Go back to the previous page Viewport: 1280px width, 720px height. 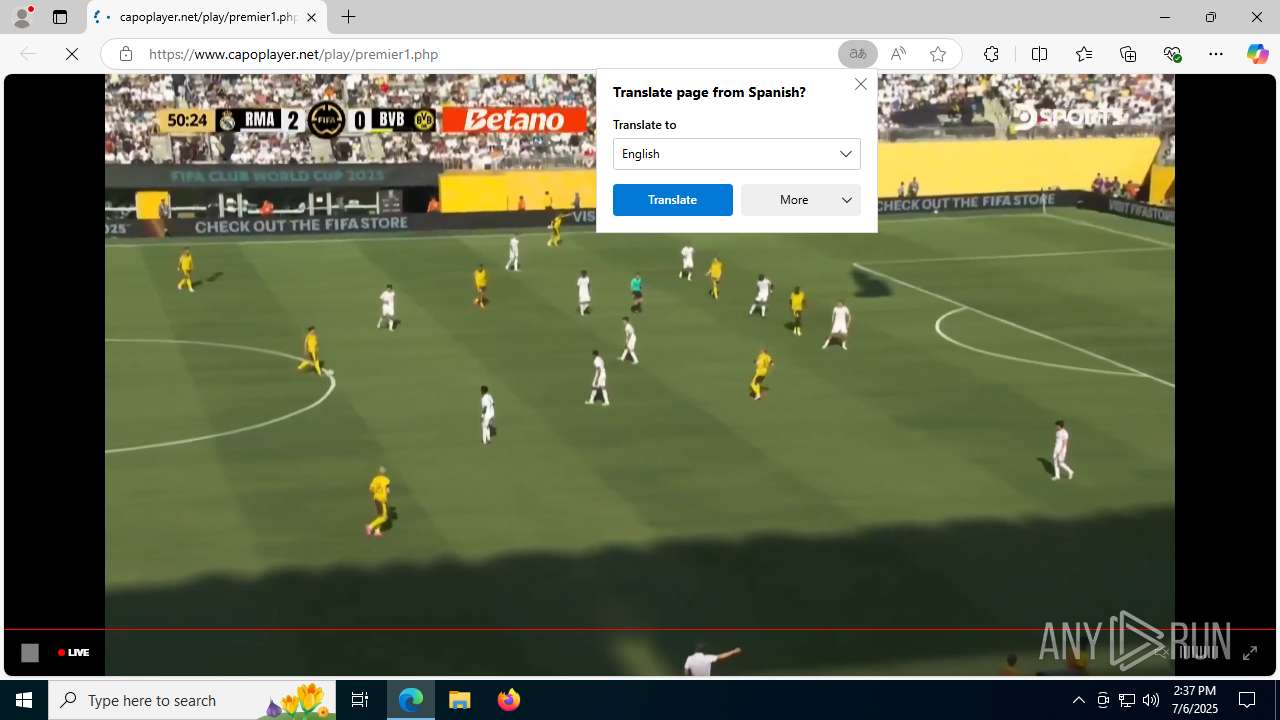click(x=28, y=54)
